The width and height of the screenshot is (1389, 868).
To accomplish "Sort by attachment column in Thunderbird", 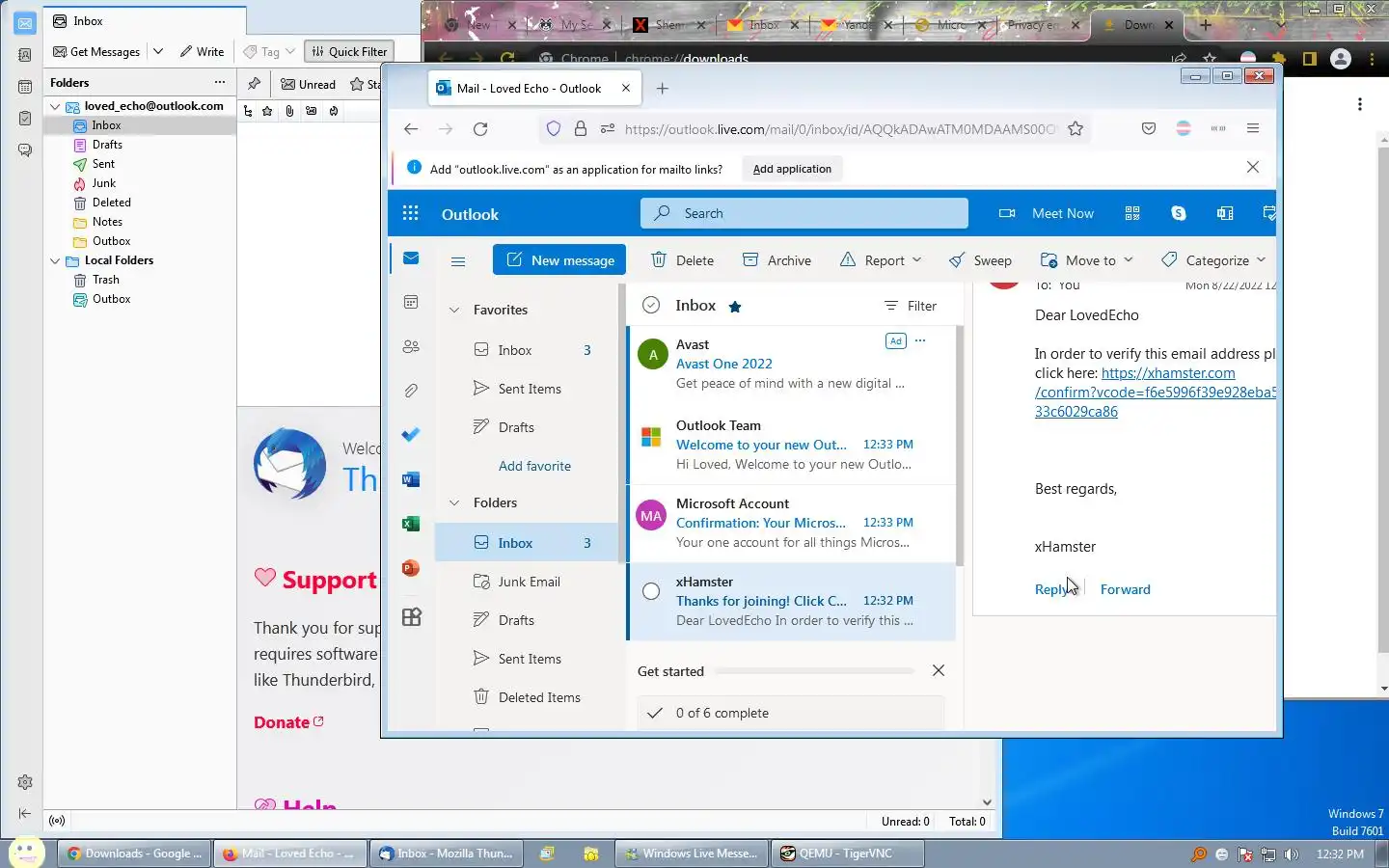I will [x=289, y=111].
